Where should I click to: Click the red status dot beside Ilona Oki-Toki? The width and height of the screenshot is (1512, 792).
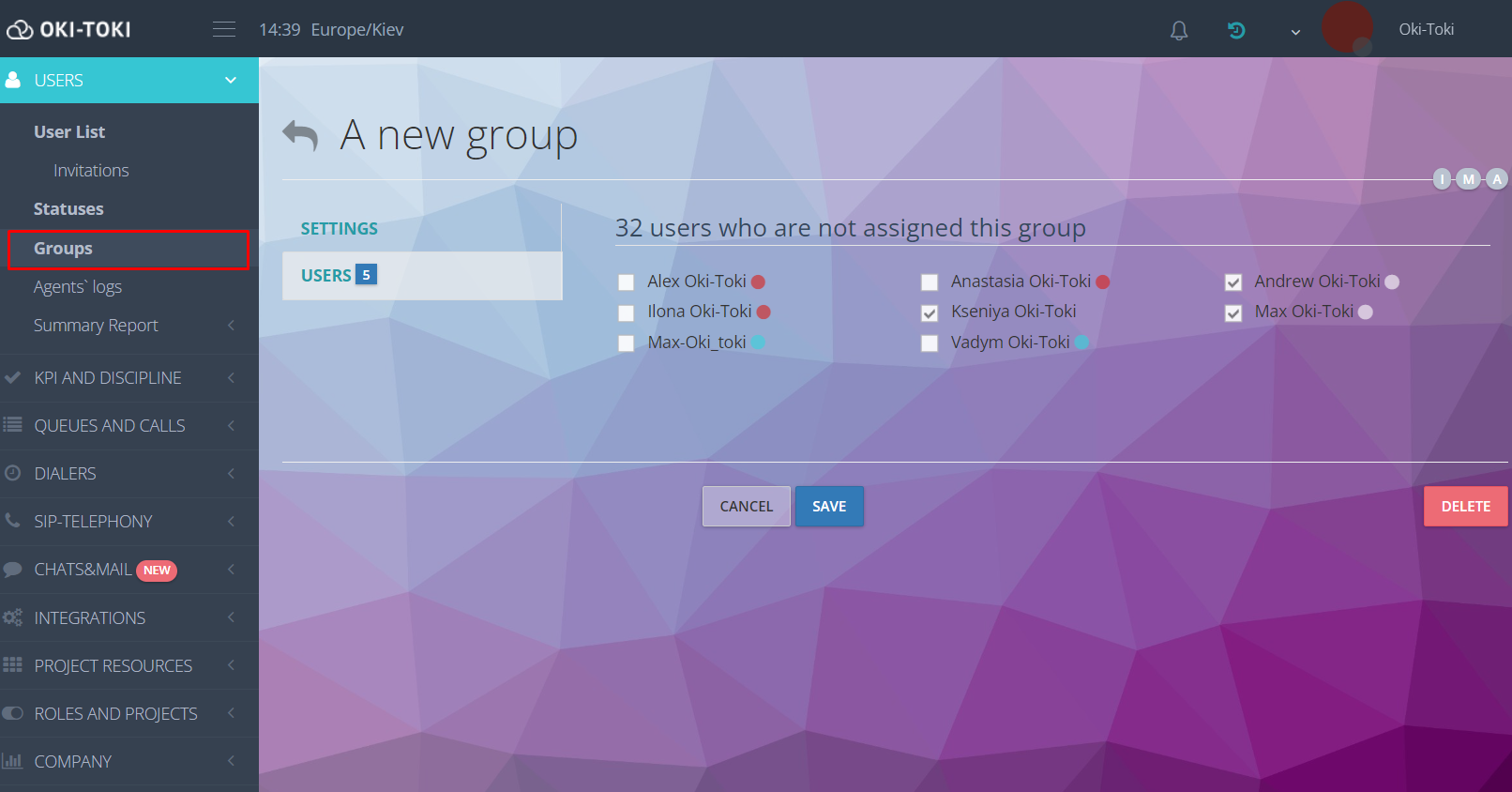(x=764, y=312)
